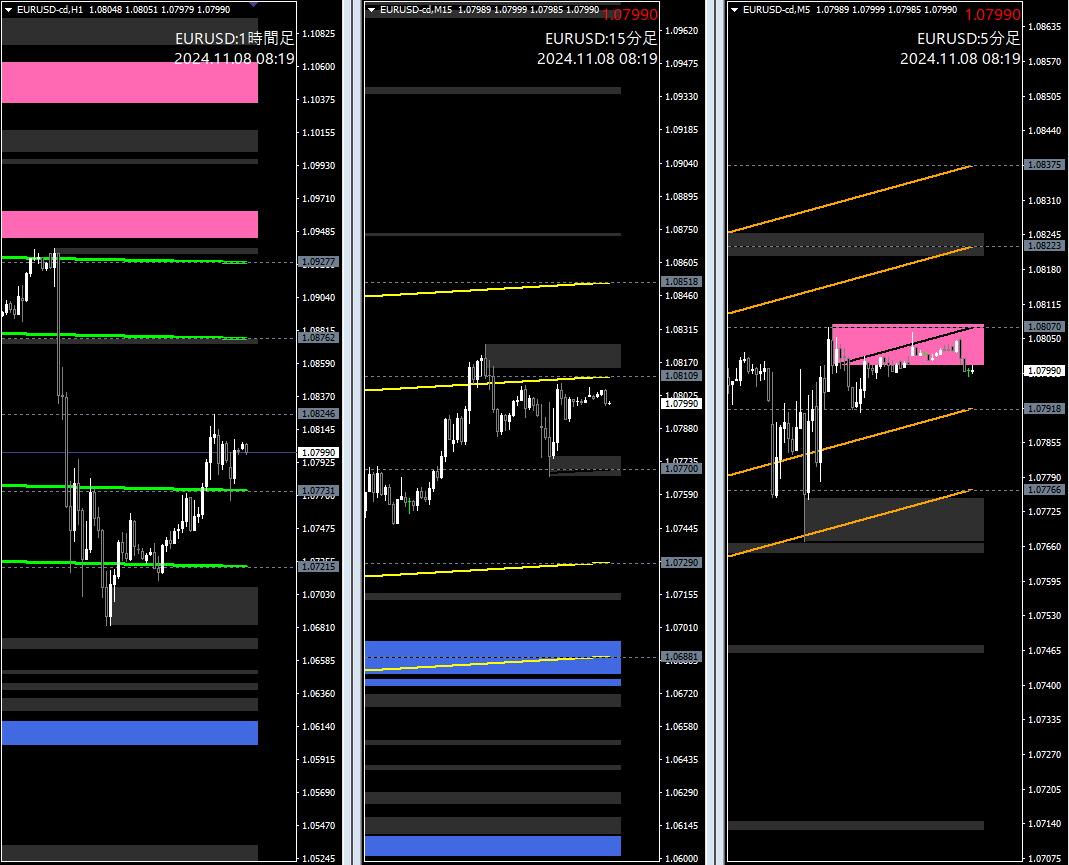Select the green line at 1.07731 on H1
The image size is (1069, 865).
point(125,488)
